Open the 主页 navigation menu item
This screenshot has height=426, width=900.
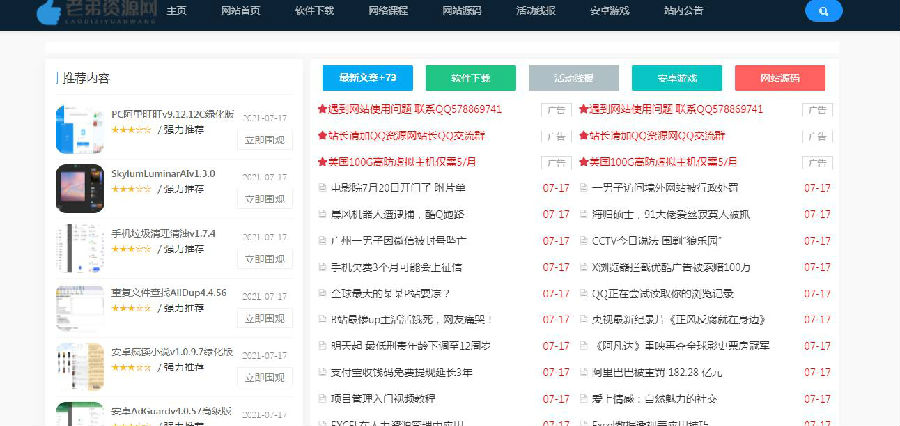[x=176, y=11]
